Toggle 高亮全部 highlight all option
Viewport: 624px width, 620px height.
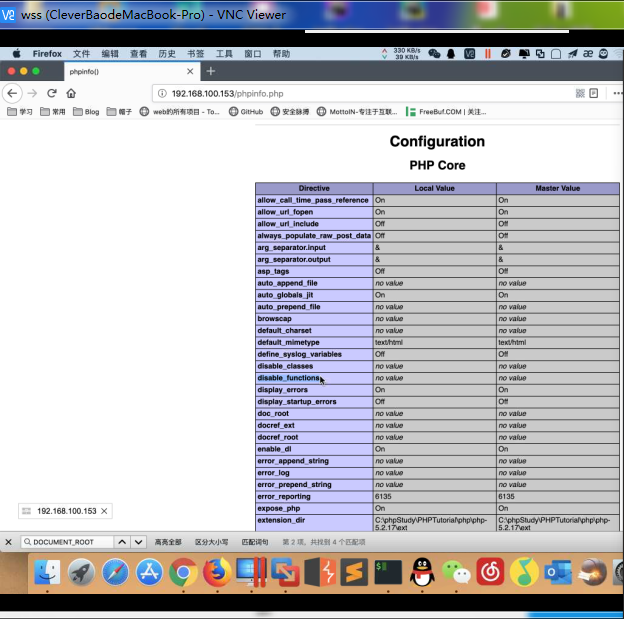point(168,542)
